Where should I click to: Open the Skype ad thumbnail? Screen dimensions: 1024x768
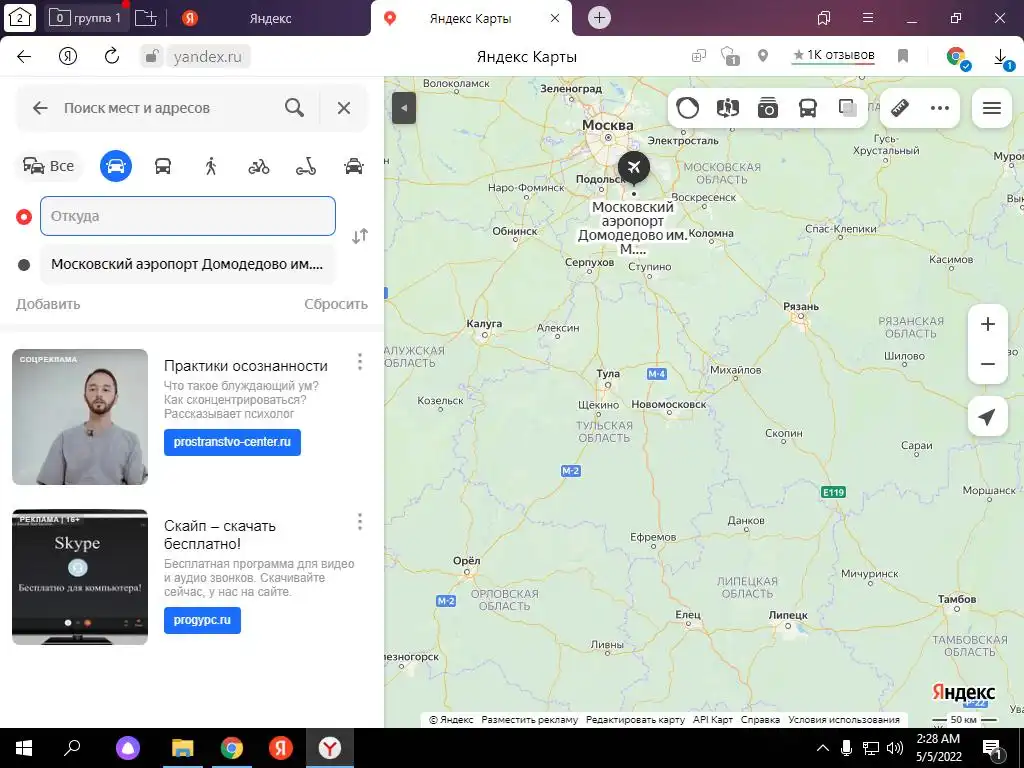click(80, 577)
